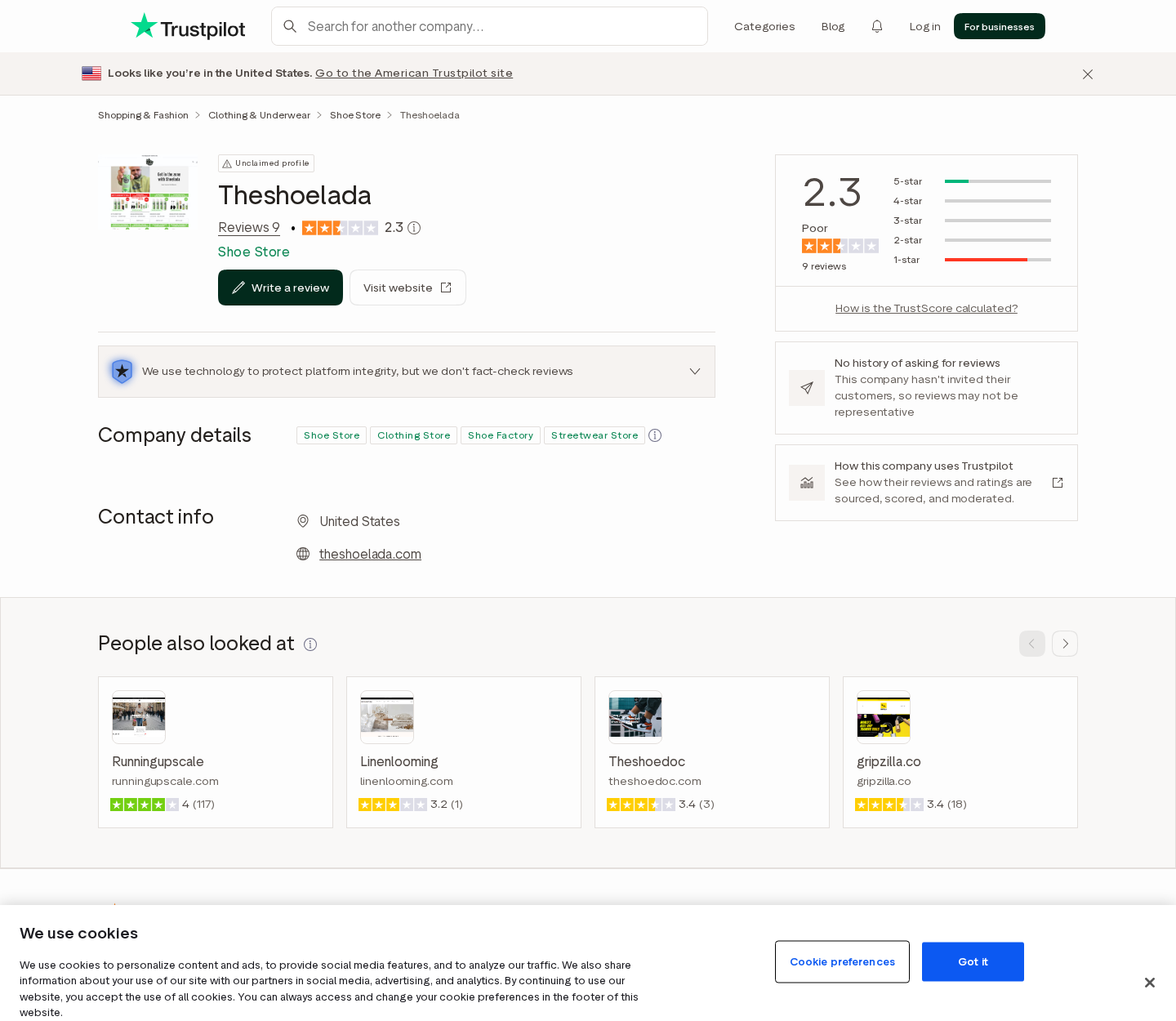Viewport: 1176px width, 1021px height.
Task: Click the Theshoelada breadcrumb text
Action: coord(430,115)
